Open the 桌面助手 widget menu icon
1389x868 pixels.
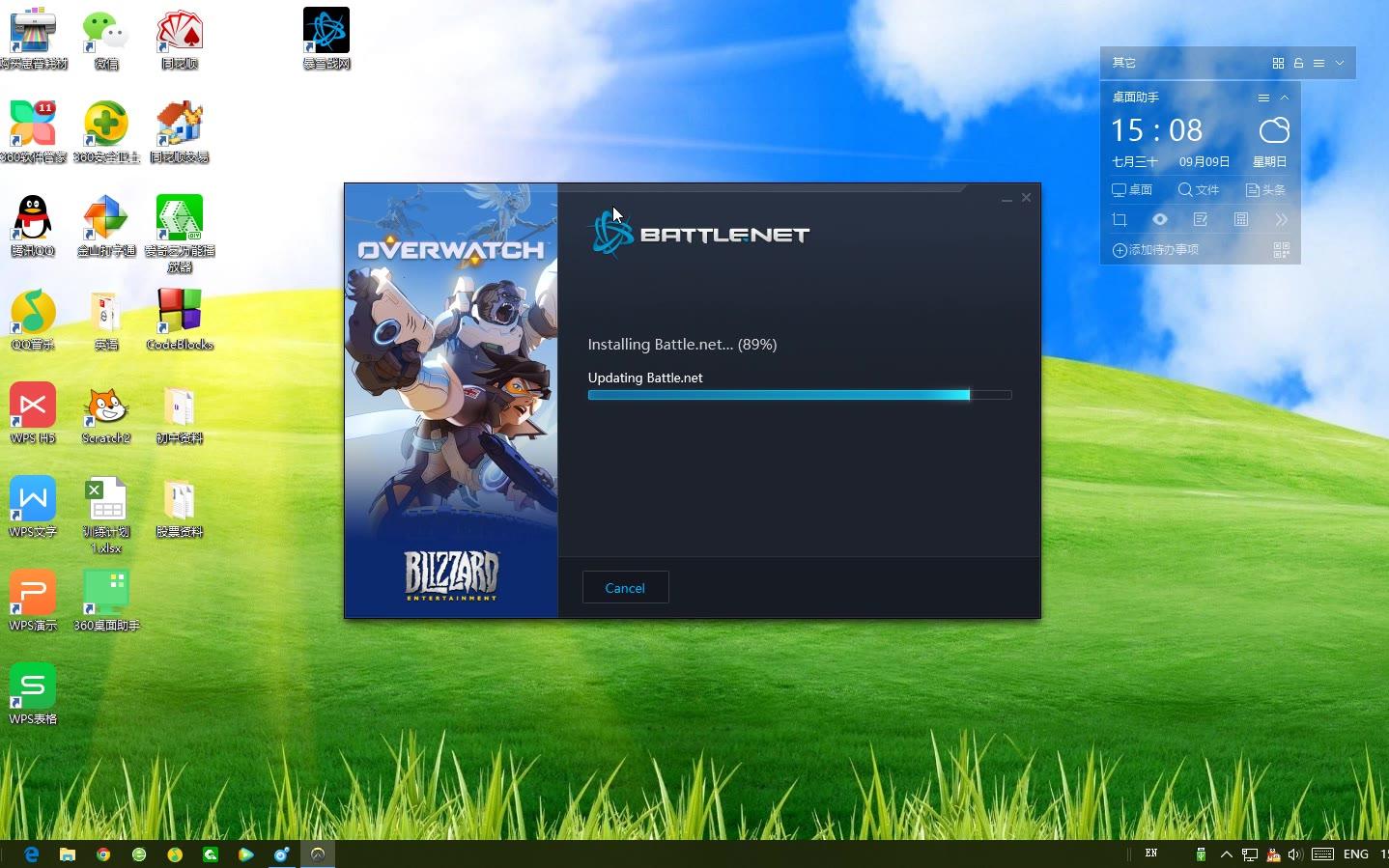pos(1263,98)
